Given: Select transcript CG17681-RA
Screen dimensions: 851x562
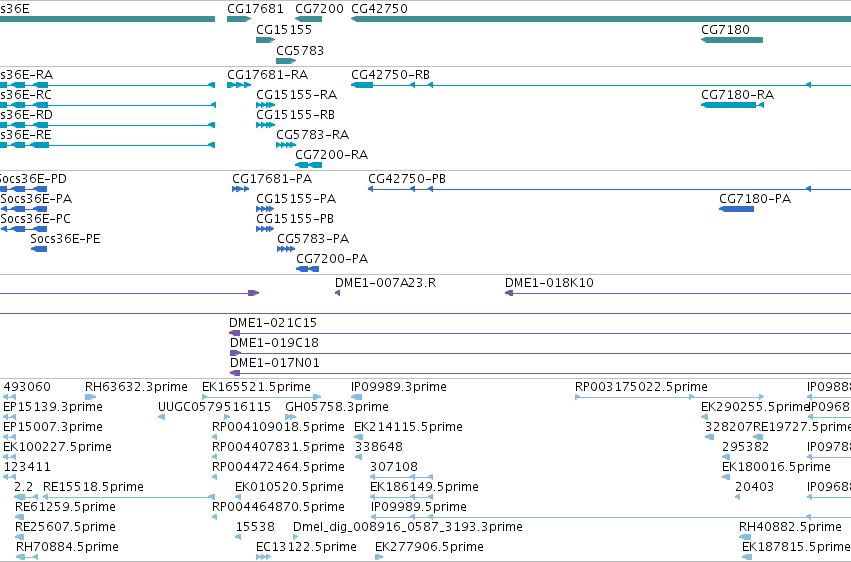Looking at the screenshot, I should click(x=268, y=75).
